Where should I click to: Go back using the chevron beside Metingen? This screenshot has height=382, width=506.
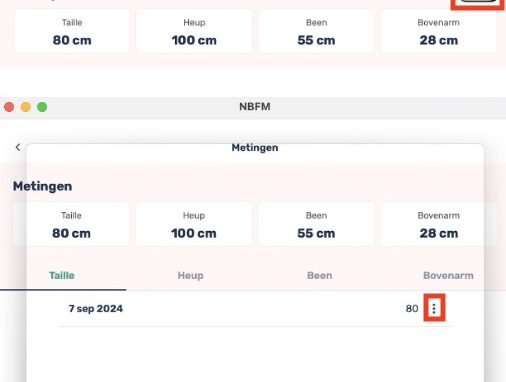(18, 147)
